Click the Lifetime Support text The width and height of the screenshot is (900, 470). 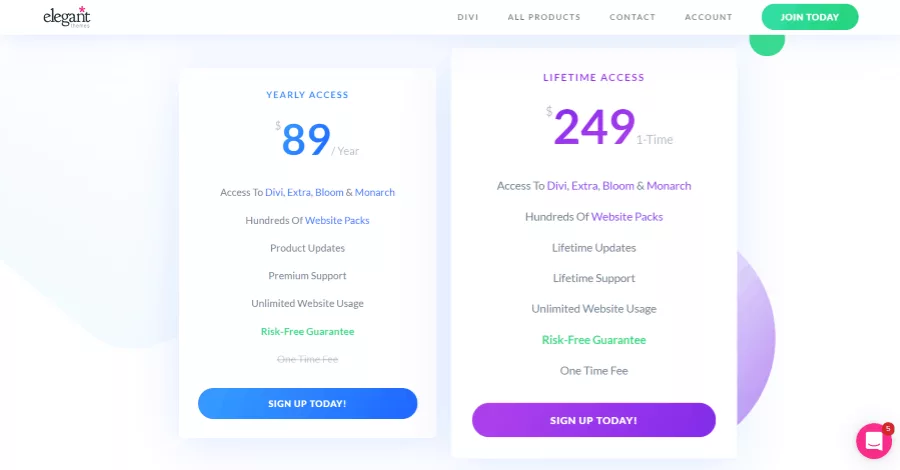click(594, 278)
